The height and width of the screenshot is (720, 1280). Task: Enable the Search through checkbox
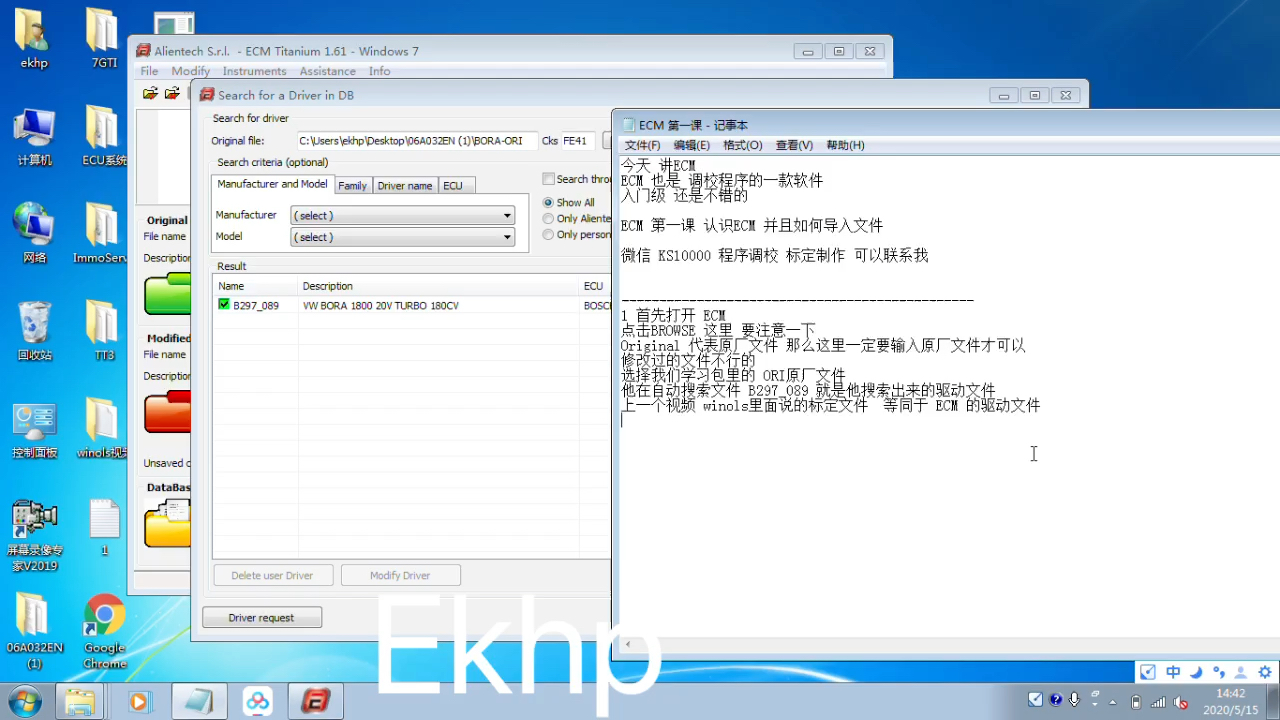548,178
